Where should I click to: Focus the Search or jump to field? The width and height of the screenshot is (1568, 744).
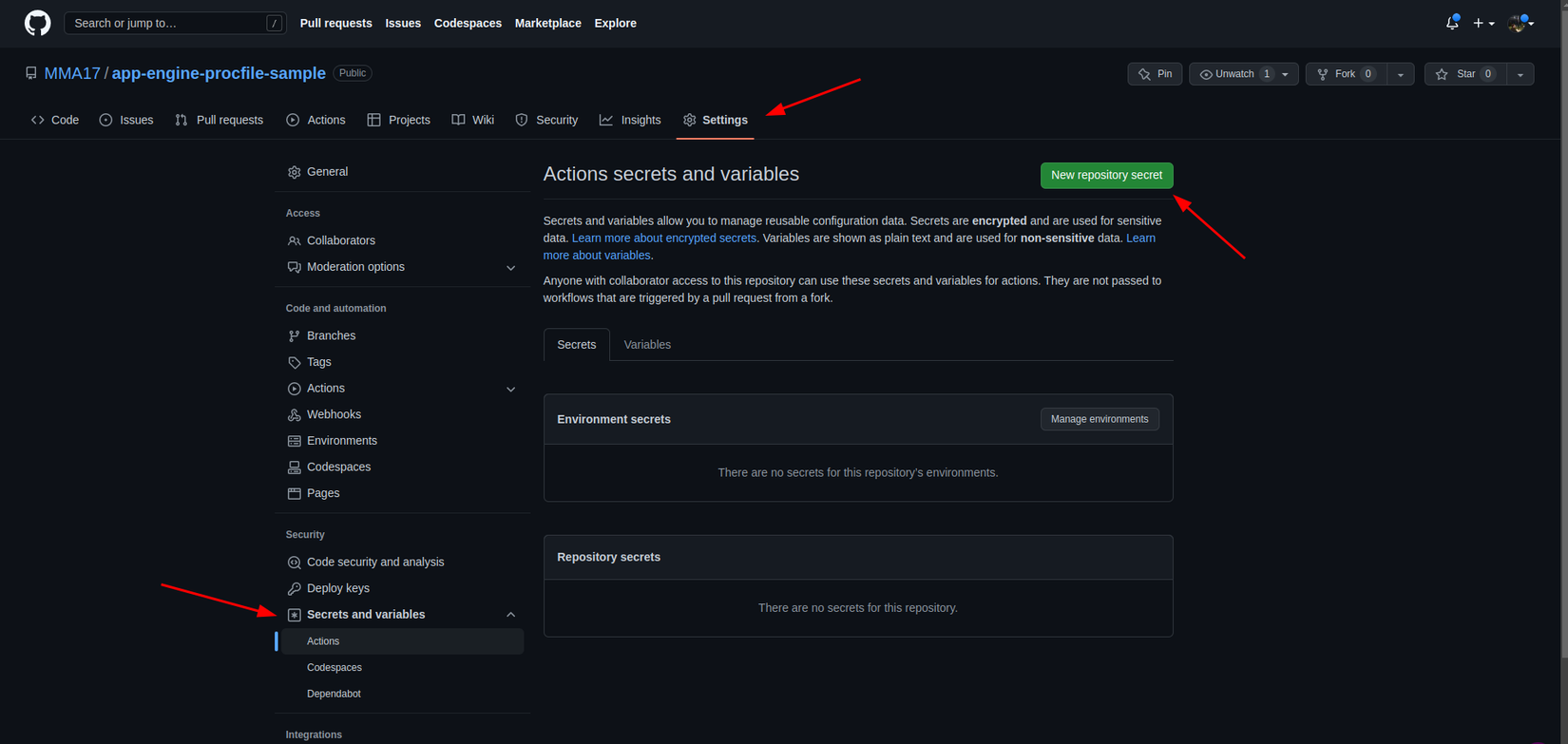coord(168,23)
